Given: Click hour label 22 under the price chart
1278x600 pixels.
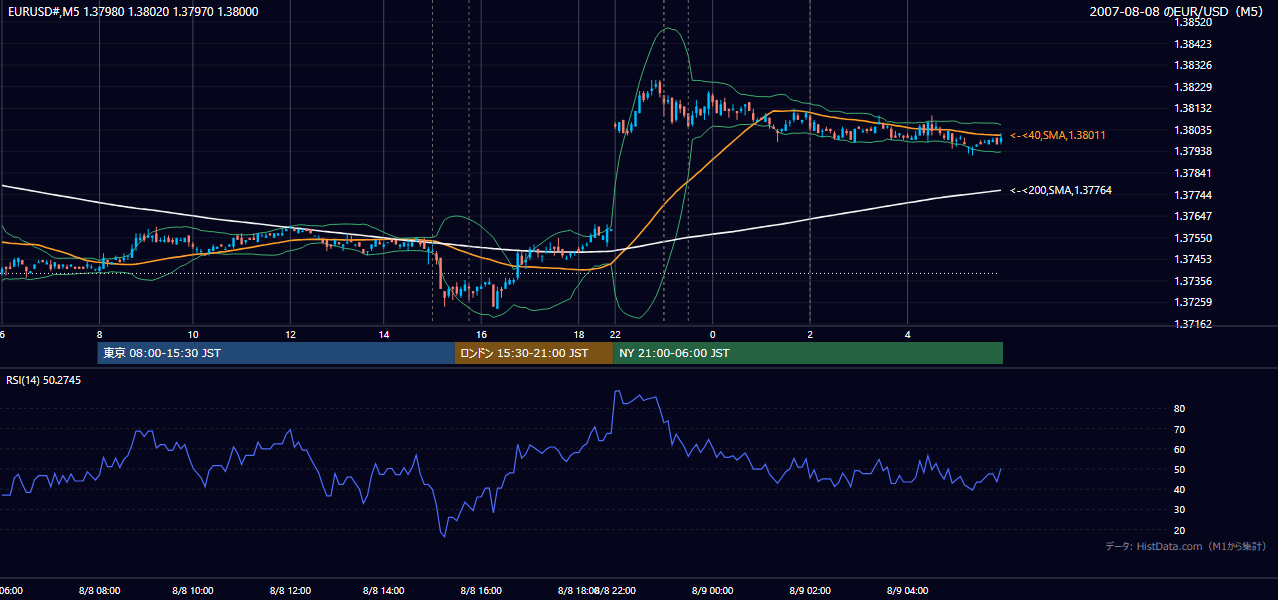Looking at the screenshot, I should point(615,334).
